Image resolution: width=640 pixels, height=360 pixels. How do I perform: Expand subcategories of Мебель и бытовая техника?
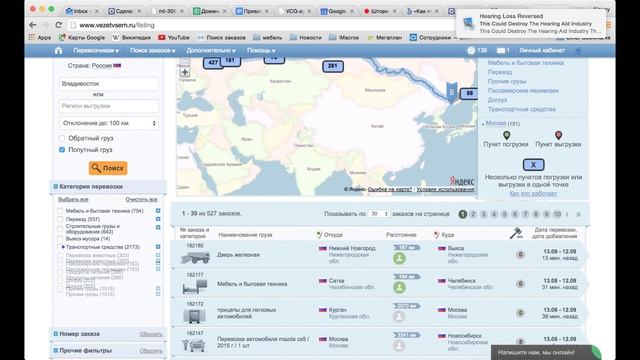click(x=158, y=211)
